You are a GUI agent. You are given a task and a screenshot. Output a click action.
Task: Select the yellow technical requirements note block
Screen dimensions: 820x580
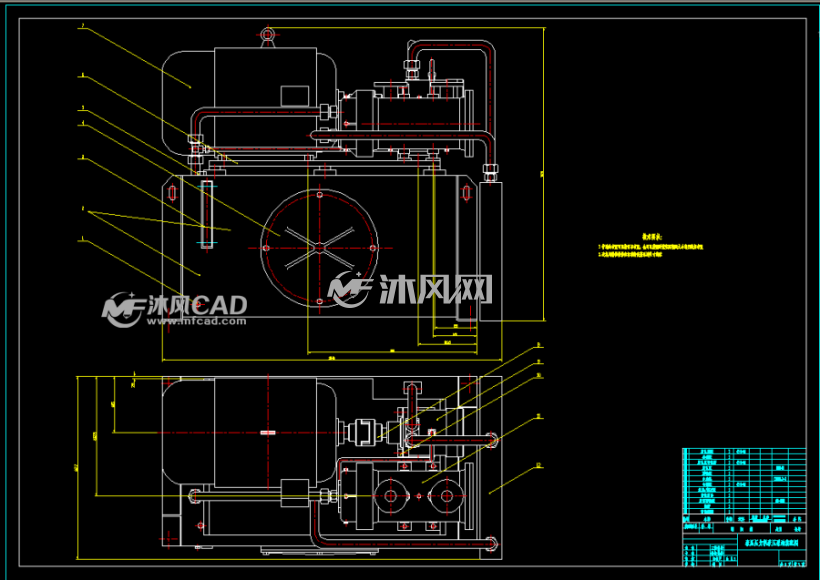(651, 246)
